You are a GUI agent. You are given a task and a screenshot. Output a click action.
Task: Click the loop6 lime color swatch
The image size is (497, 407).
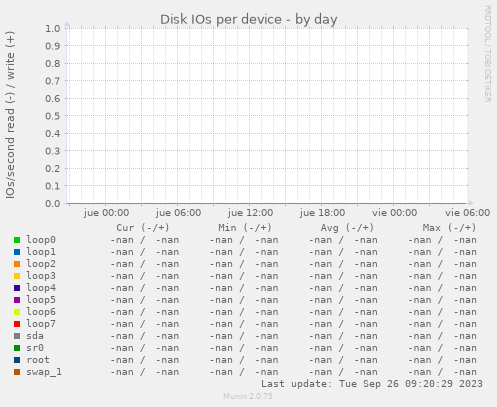pyautogui.click(x=17, y=312)
